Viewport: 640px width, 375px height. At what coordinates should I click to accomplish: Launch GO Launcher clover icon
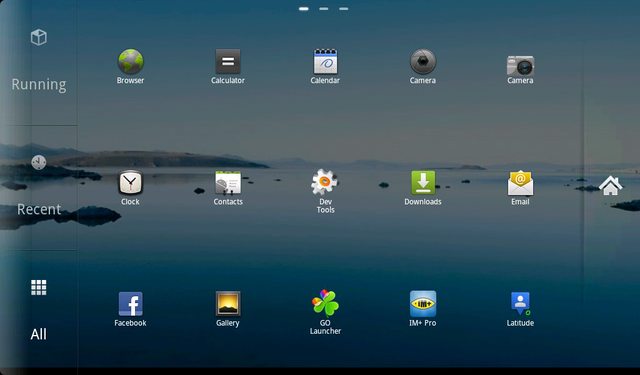325,303
